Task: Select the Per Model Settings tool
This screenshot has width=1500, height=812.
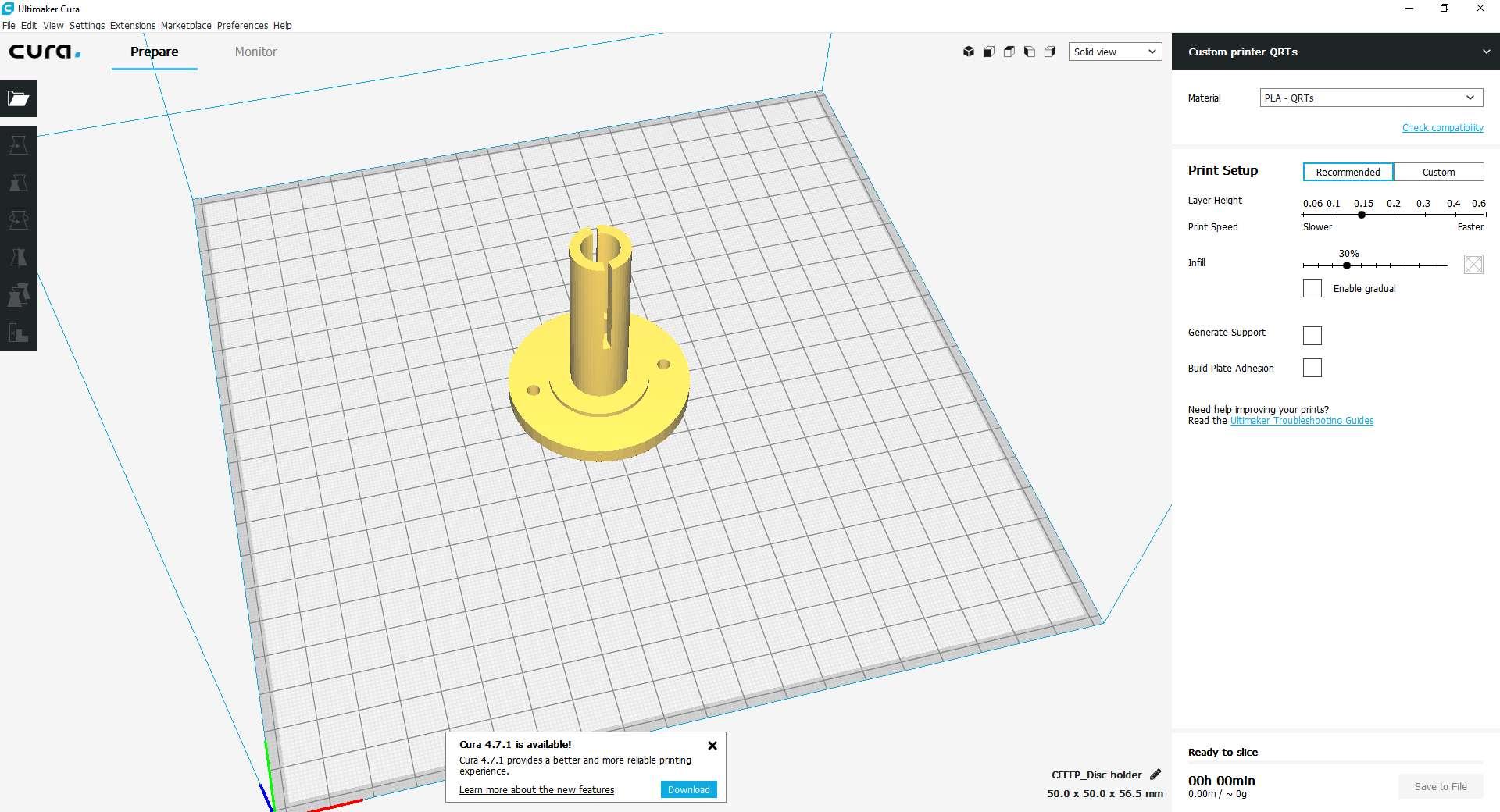Action: tap(19, 295)
